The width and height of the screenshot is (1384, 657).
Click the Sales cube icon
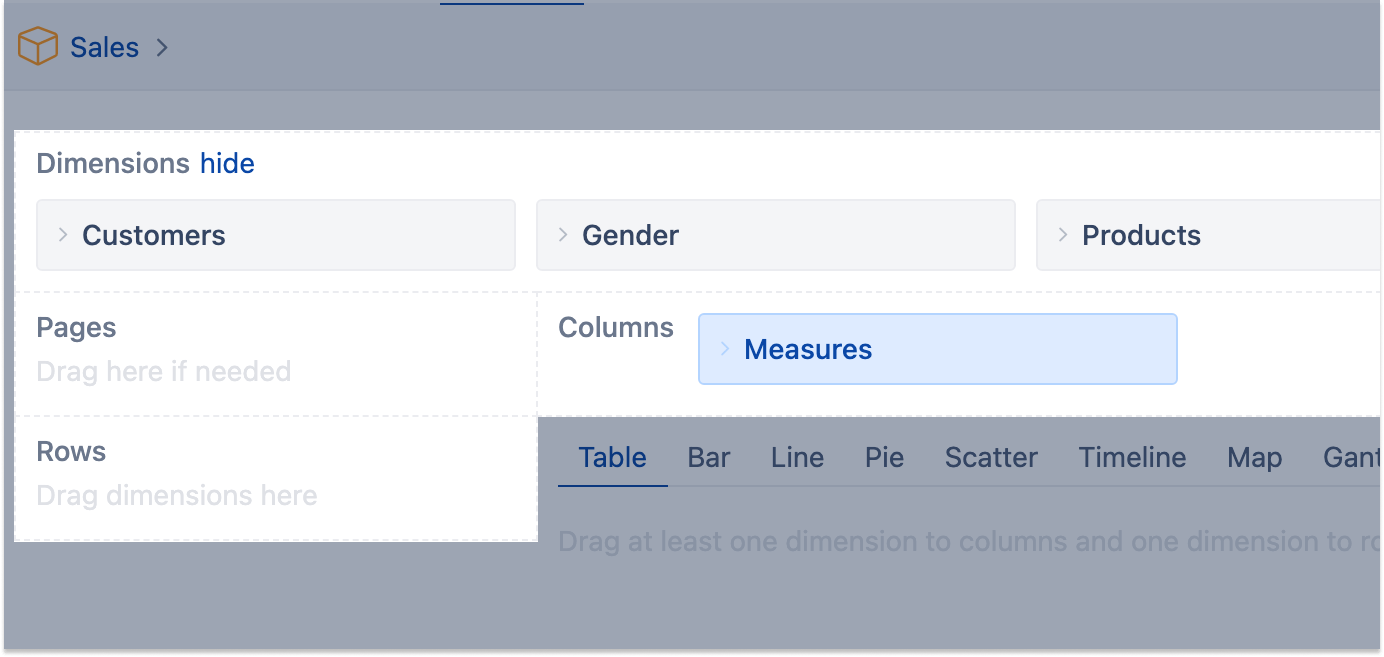tap(38, 46)
